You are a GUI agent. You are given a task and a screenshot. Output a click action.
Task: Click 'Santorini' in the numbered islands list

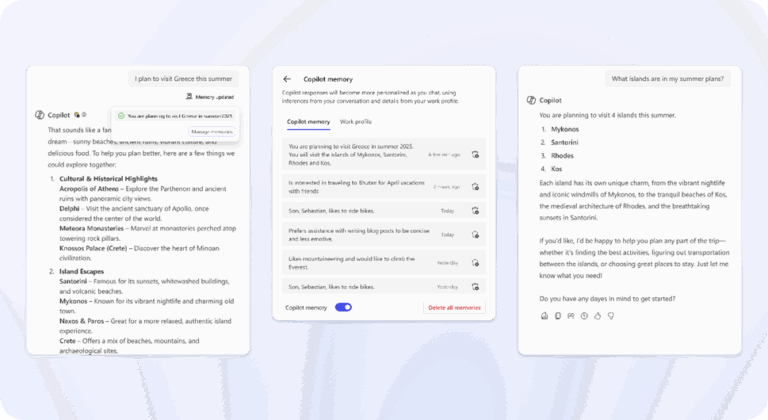click(564, 143)
